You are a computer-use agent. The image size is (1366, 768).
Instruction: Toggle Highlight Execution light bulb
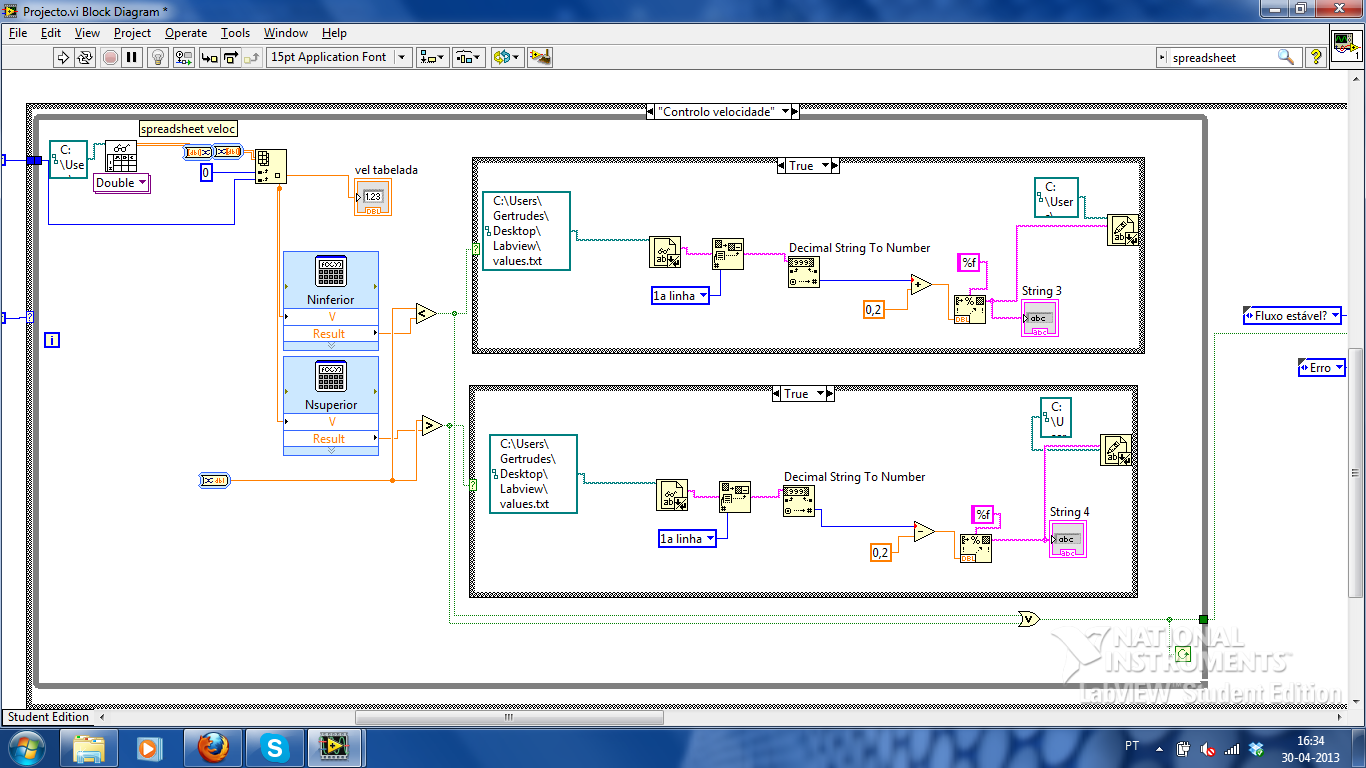(x=157, y=57)
